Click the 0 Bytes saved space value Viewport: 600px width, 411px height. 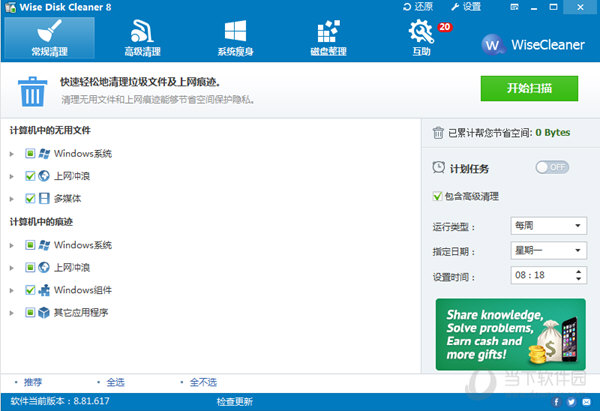click(x=553, y=132)
